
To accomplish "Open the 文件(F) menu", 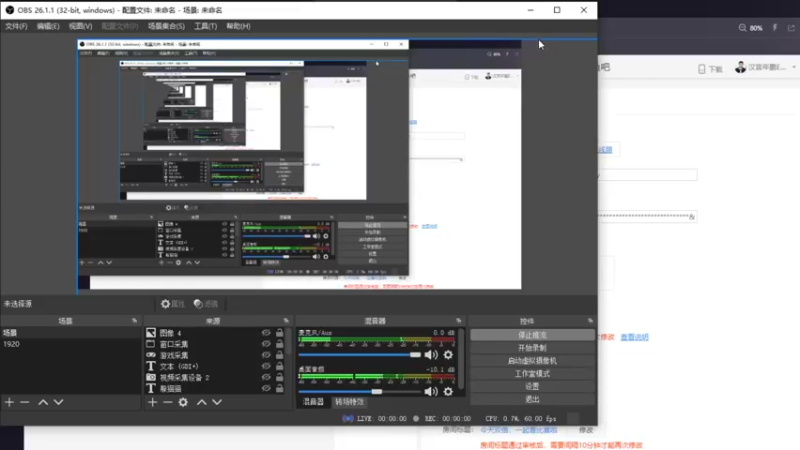I will (16, 26).
